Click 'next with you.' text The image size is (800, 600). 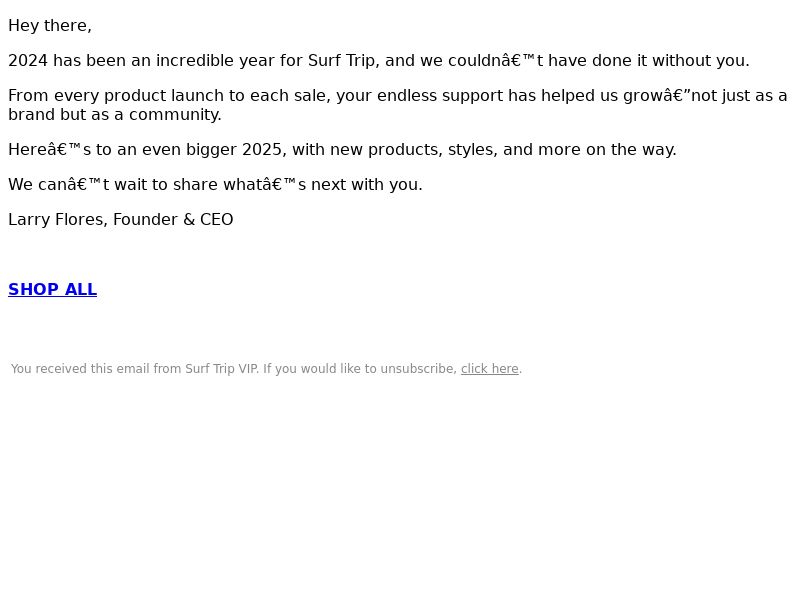[x=367, y=184]
